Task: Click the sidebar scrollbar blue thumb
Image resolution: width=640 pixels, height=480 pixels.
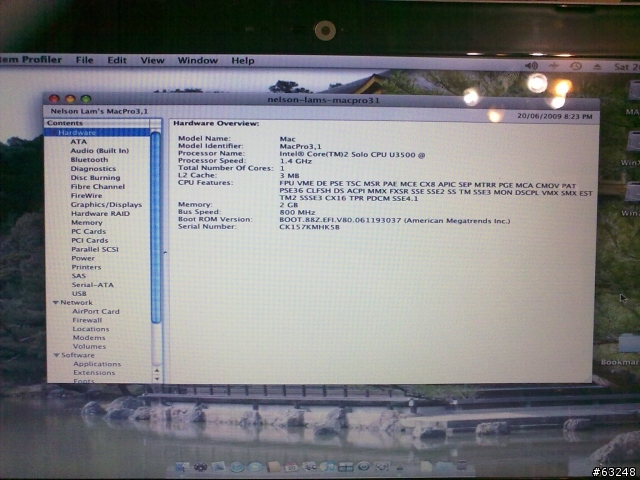Action: point(156,228)
